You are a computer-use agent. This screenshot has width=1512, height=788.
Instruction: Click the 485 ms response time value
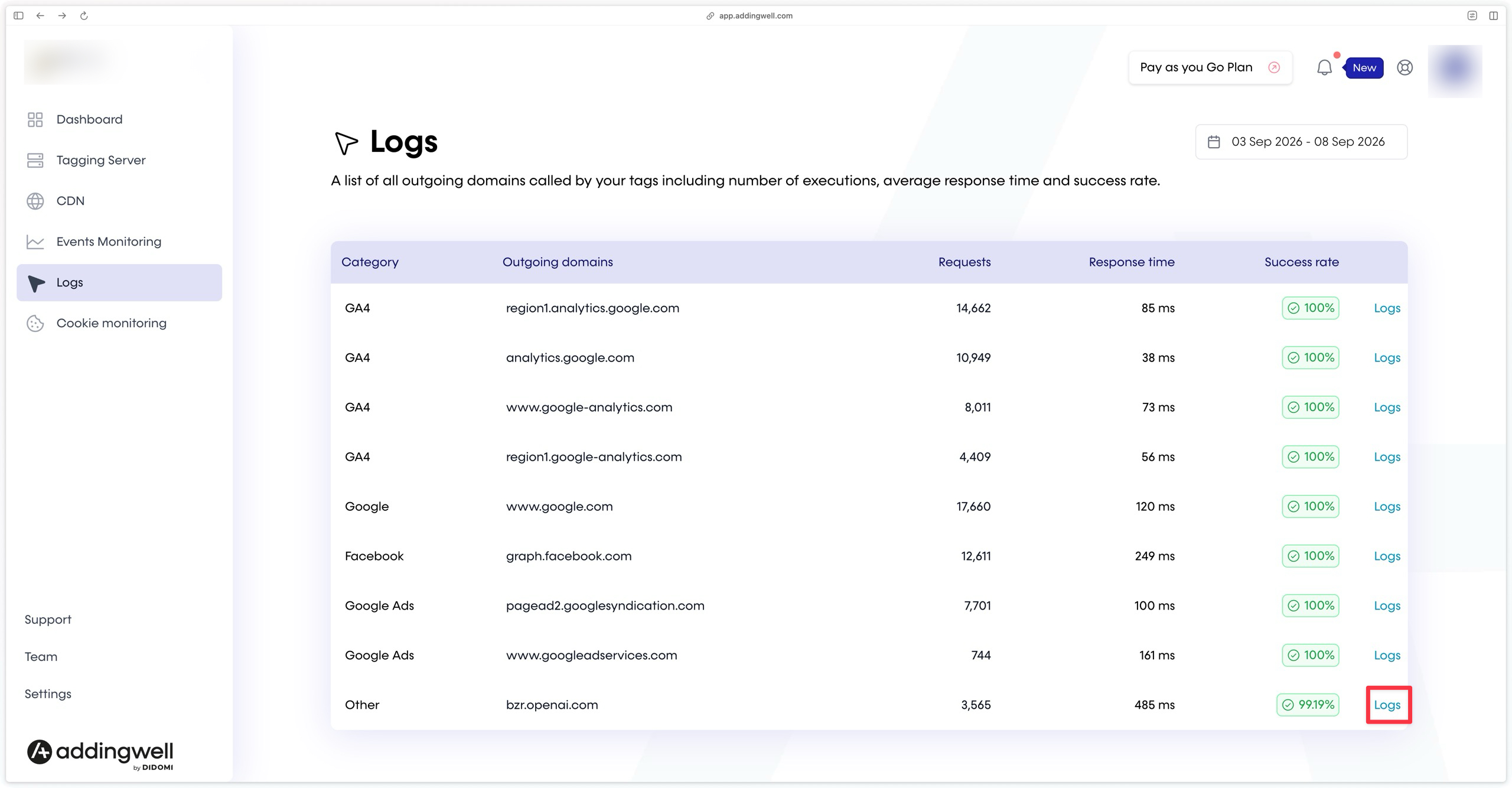[x=1155, y=705]
